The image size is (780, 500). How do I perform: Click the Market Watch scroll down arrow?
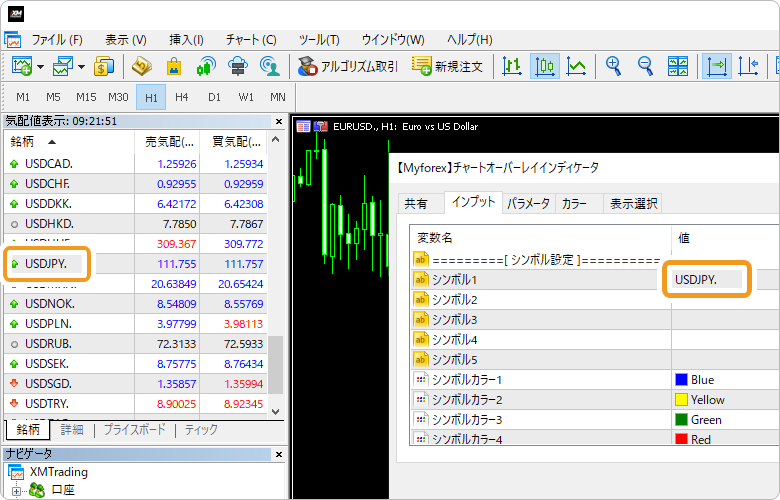[276, 412]
